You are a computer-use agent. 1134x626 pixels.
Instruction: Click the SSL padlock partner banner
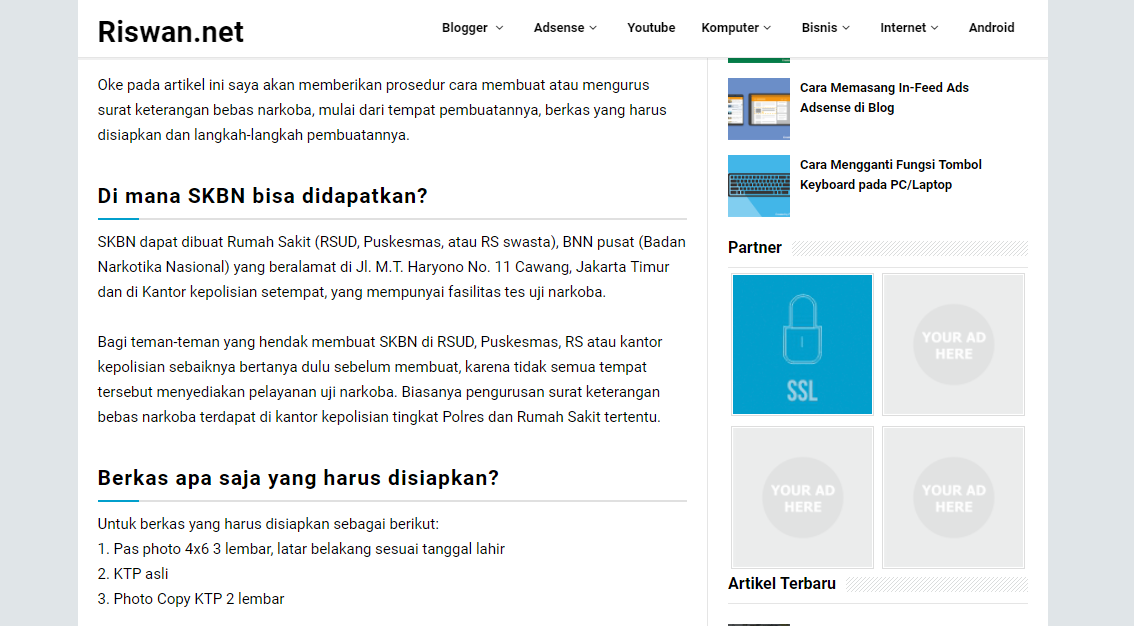802,344
